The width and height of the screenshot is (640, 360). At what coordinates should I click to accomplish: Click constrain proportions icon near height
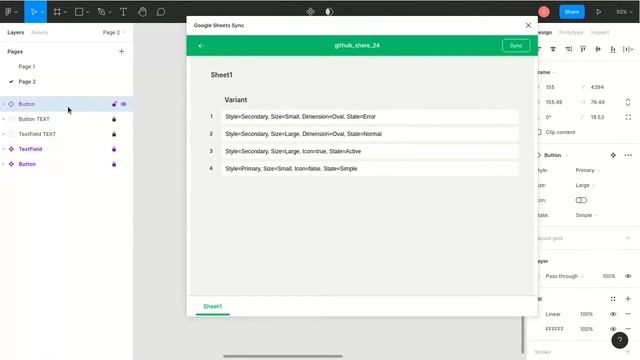coord(628,102)
